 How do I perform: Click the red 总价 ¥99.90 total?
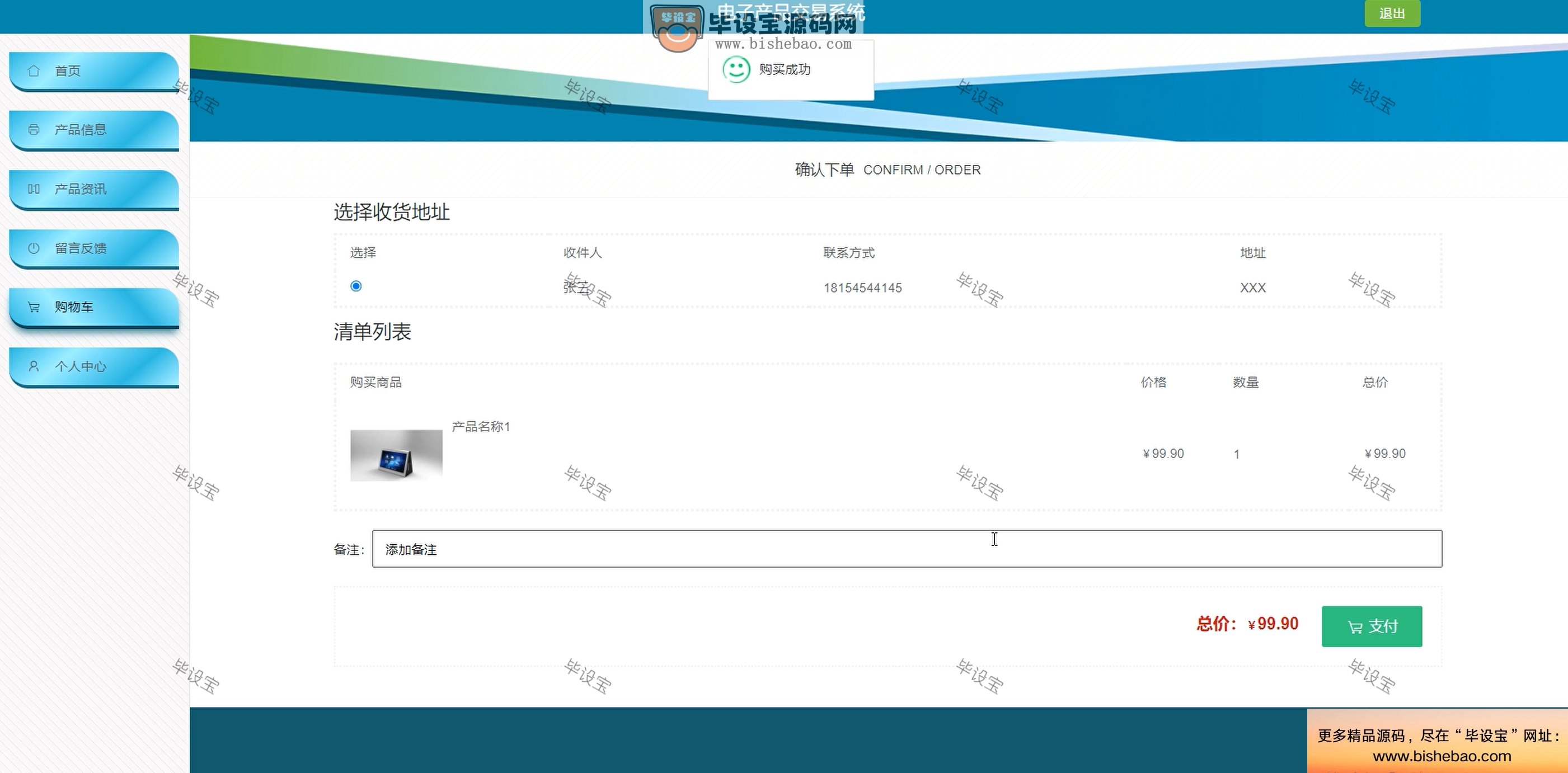[1247, 624]
